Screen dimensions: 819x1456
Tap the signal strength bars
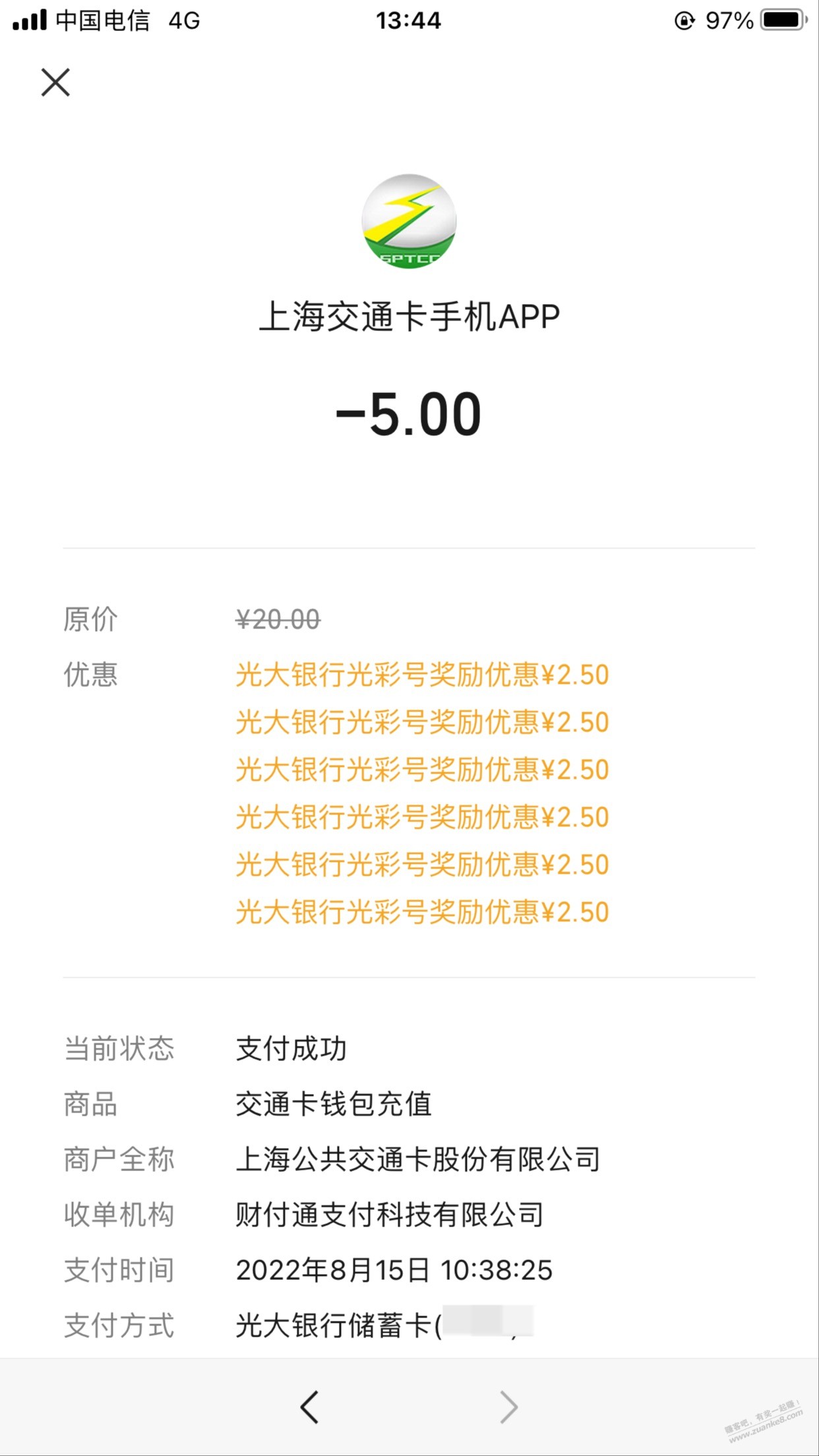click(x=30, y=20)
